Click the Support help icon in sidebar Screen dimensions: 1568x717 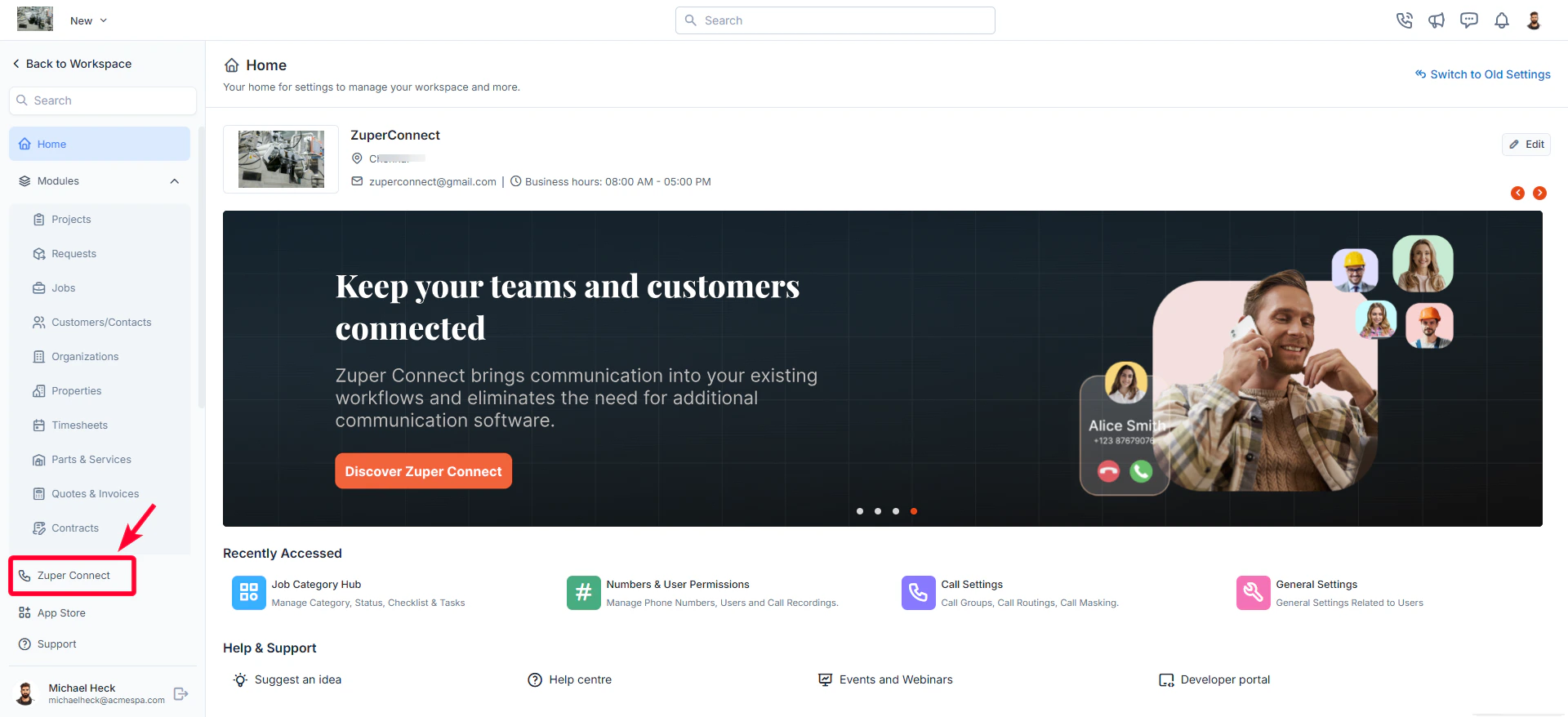pyautogui.click(x=24, y=644)
